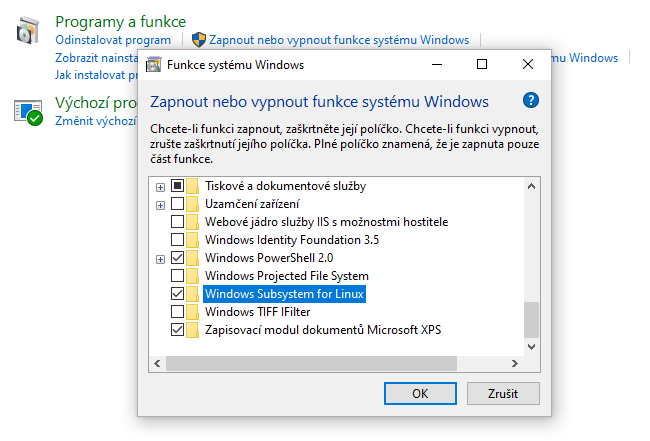Select Zapisovací modul dokumentů Microsoft XPS item

tap(322, 330)
